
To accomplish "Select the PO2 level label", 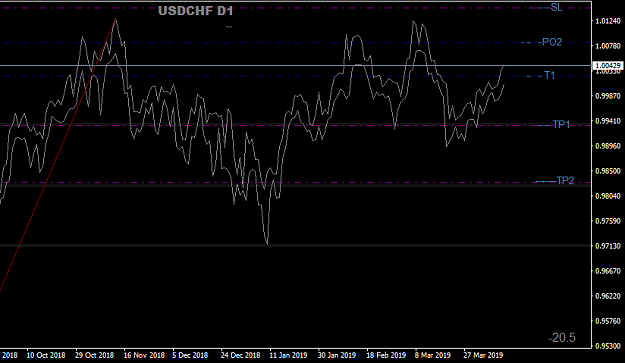I will click(x=552, y=42).
